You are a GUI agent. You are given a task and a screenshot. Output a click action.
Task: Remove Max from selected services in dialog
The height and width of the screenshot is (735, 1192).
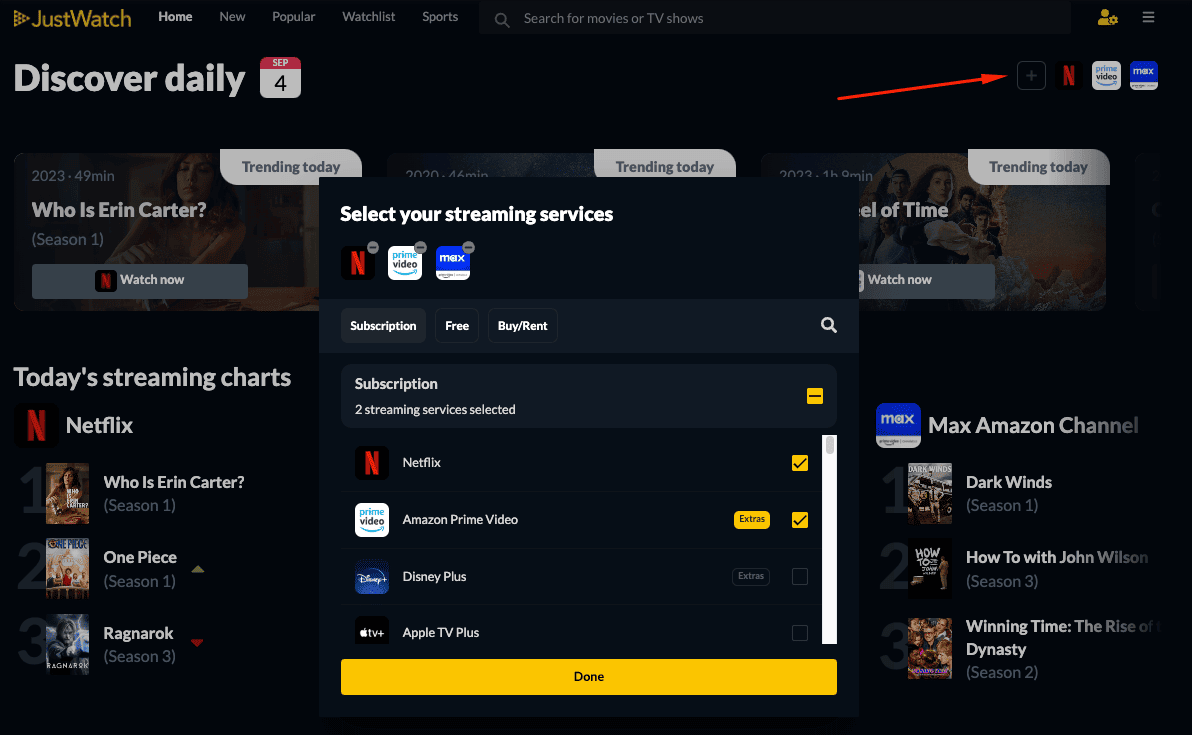tap(468, 248)
